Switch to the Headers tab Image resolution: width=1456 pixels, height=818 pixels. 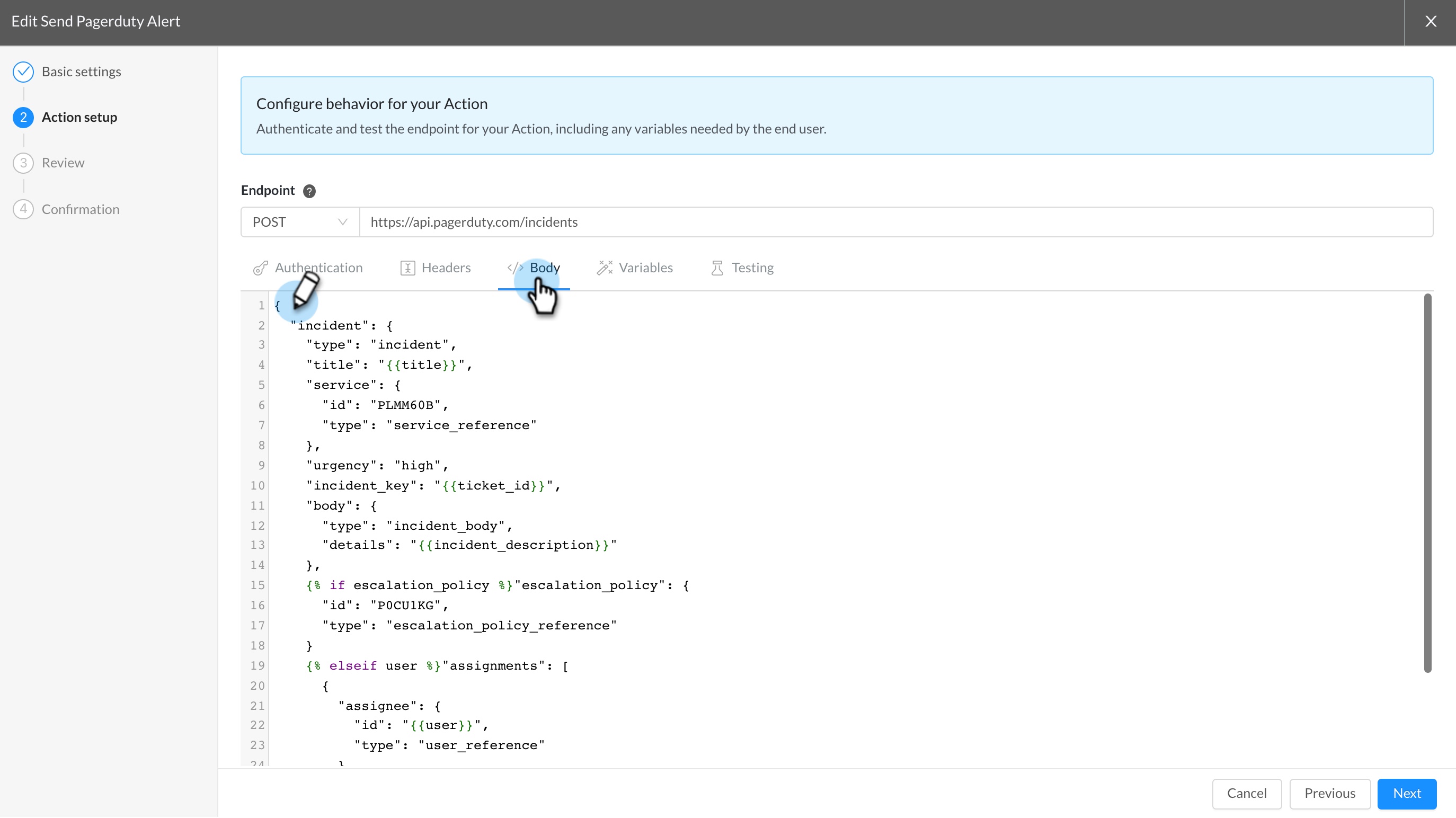(x=435, y=268)
